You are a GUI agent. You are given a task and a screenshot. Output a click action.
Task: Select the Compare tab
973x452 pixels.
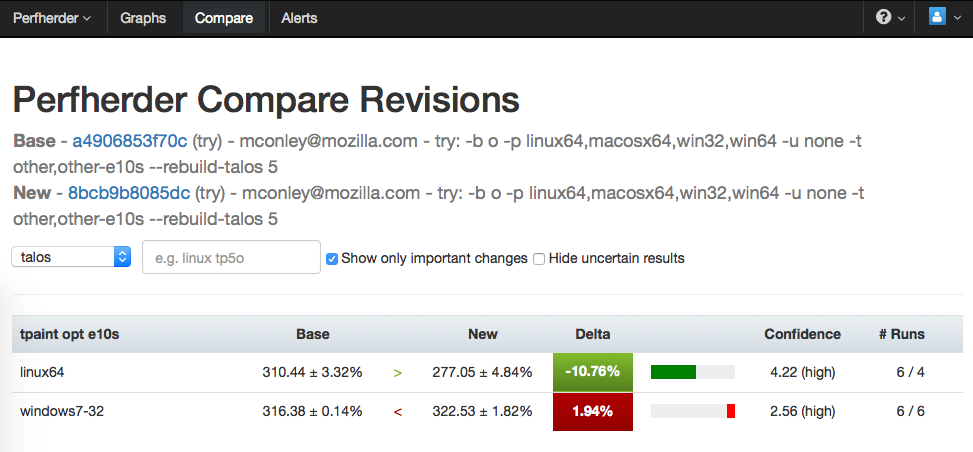point(224,18)
